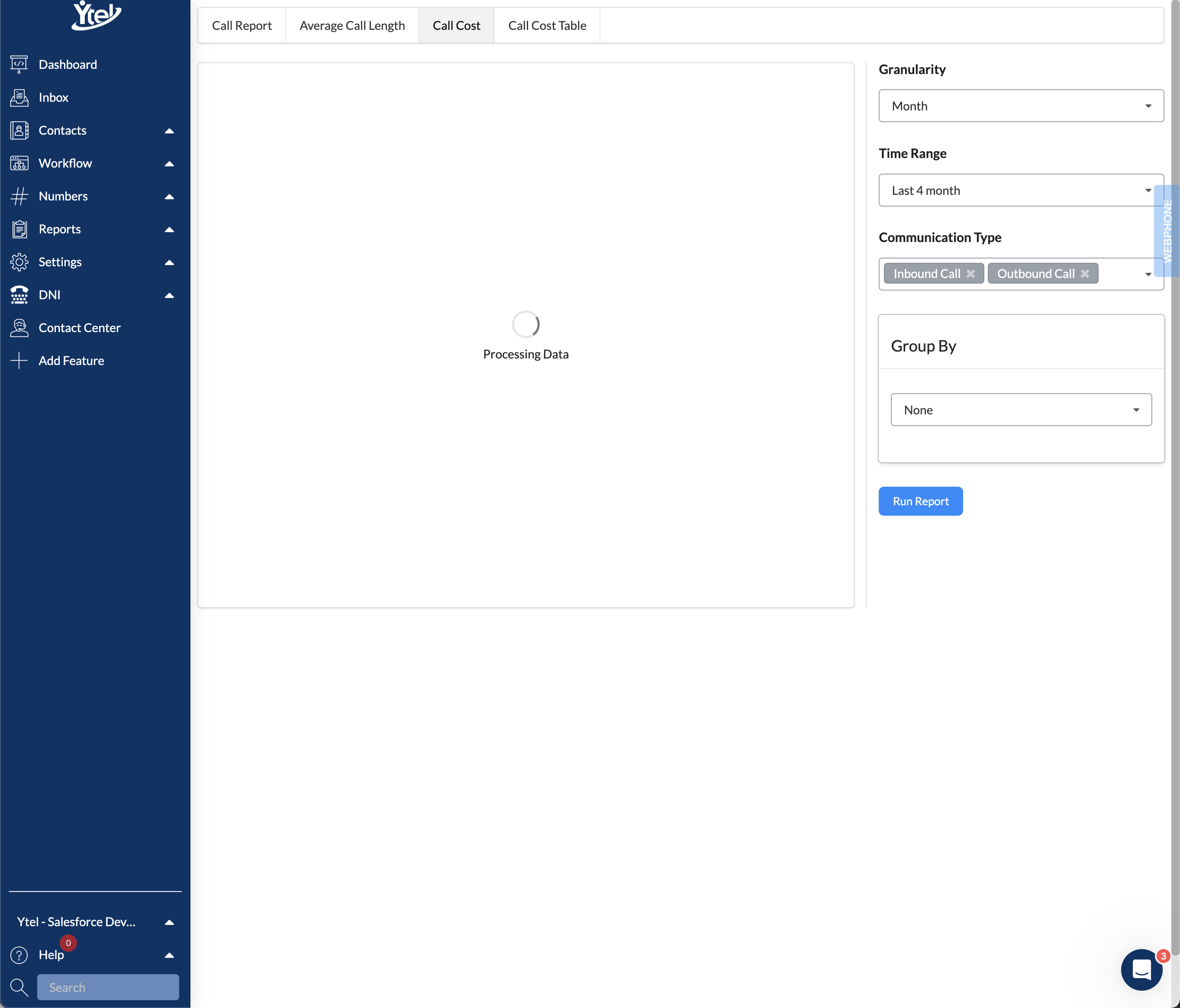Switch to Average Call Length tab
Screen dimensions: 1180x1008
(352, 26)
